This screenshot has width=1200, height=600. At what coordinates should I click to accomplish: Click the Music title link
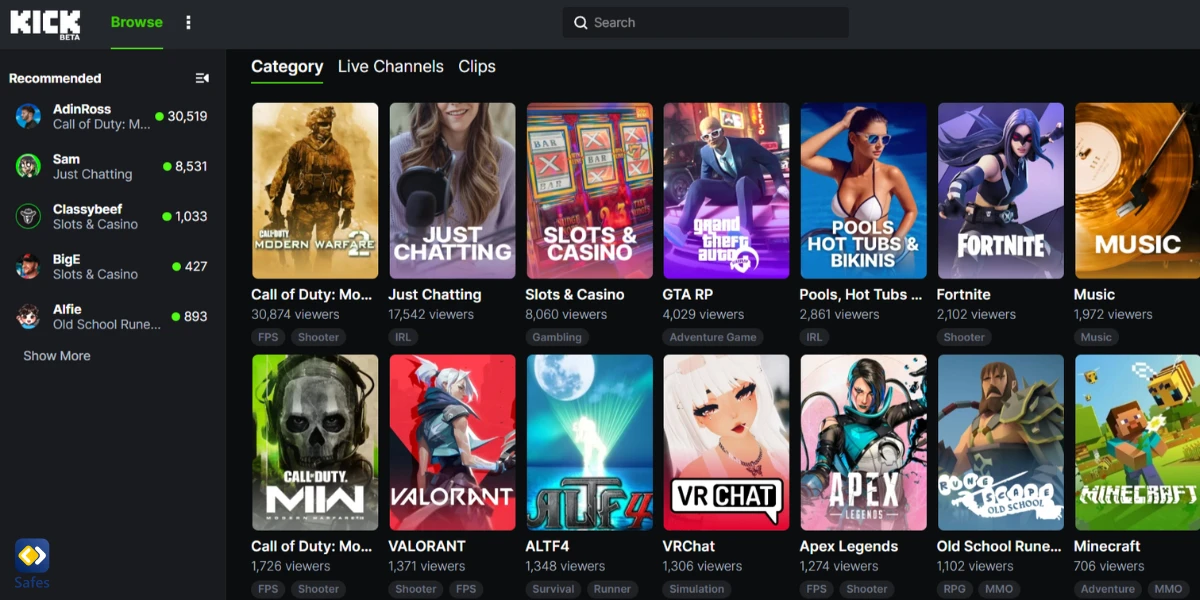[x=1094, y=295]
